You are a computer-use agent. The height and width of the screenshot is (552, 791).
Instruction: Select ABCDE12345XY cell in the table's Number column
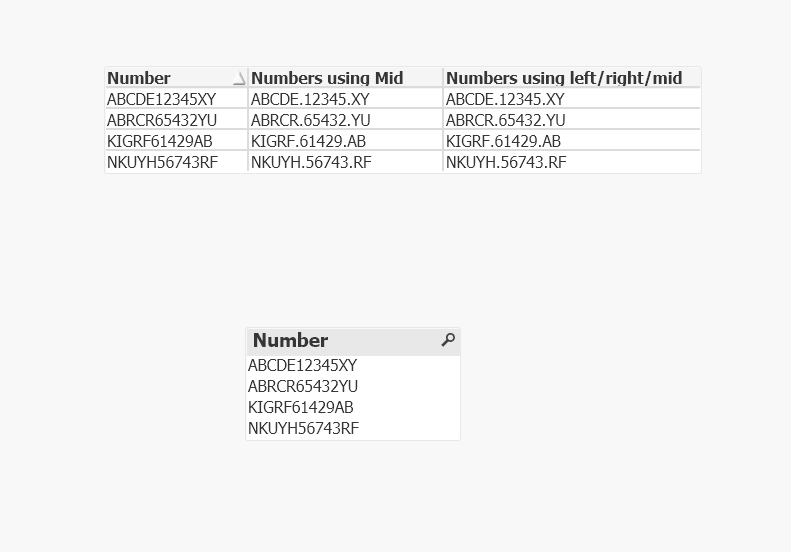click(161, 99)
